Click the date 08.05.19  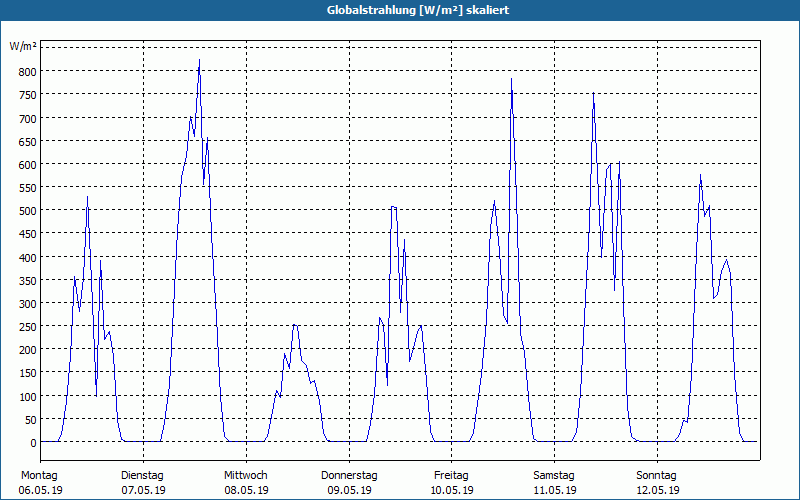[246, 490]
